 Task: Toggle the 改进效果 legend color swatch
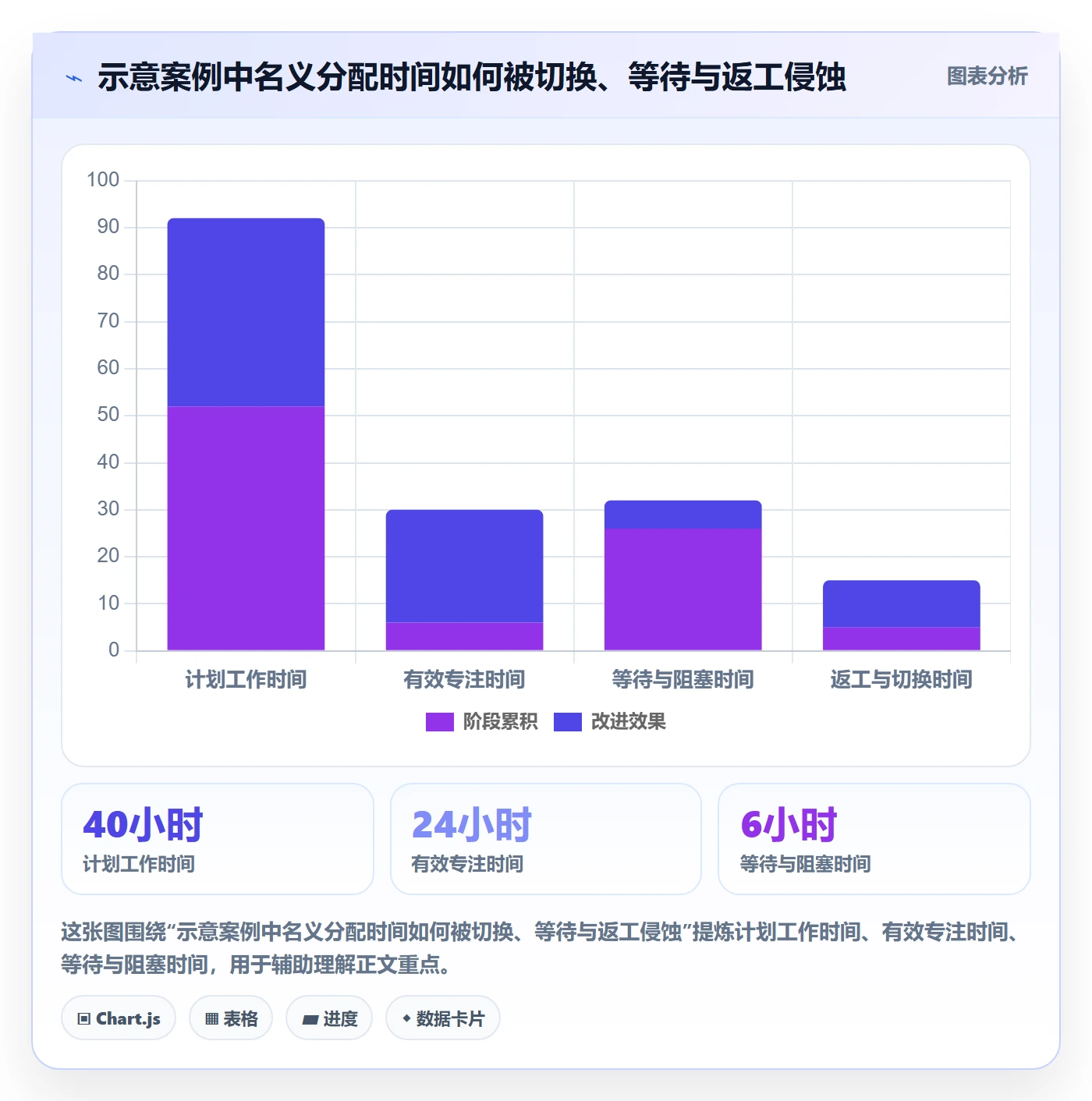point(568,722)
